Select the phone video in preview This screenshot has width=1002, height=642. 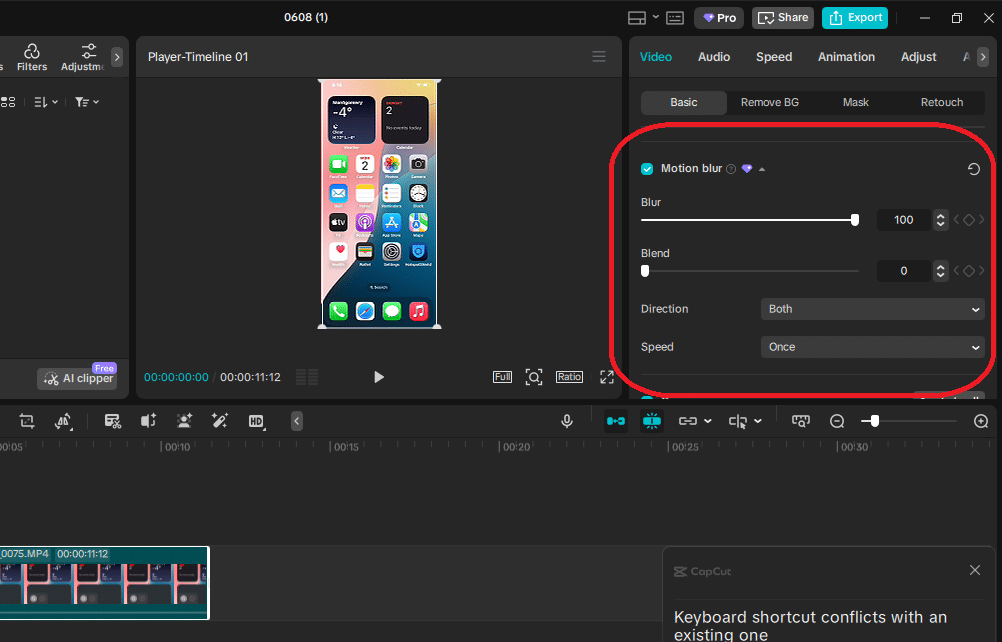(379, 204)
